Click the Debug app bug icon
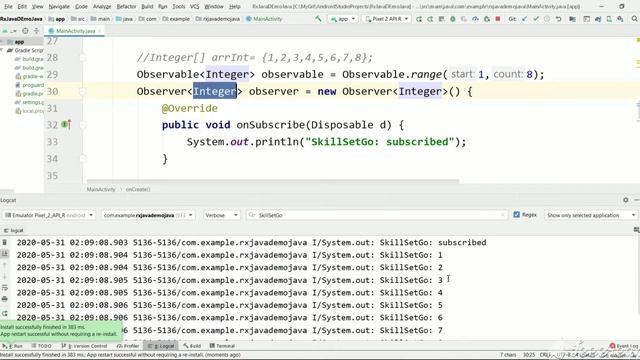Screen dimensions: 640x360 tap(453, 19)
